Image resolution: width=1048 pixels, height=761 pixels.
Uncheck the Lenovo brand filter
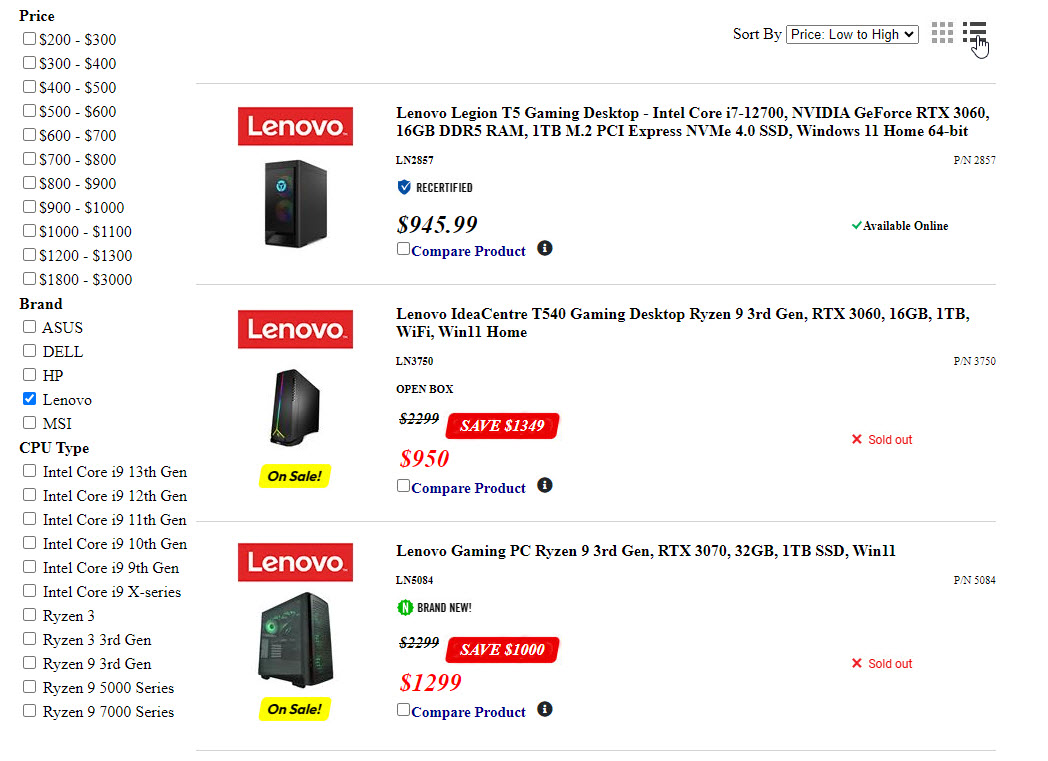click(x=30, y=399)
